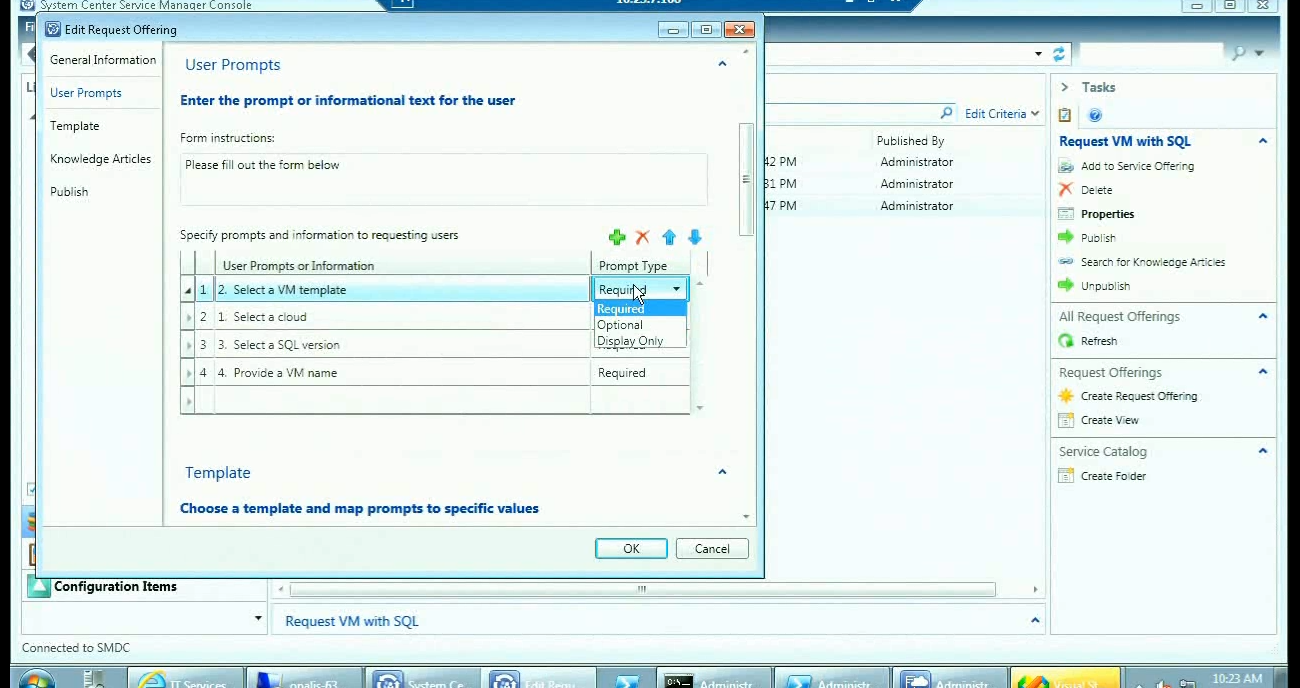The width and height of the screenshot is (1300, 688).
Task: Click the Prompt Type column header
Action: (x=640, y=265)
